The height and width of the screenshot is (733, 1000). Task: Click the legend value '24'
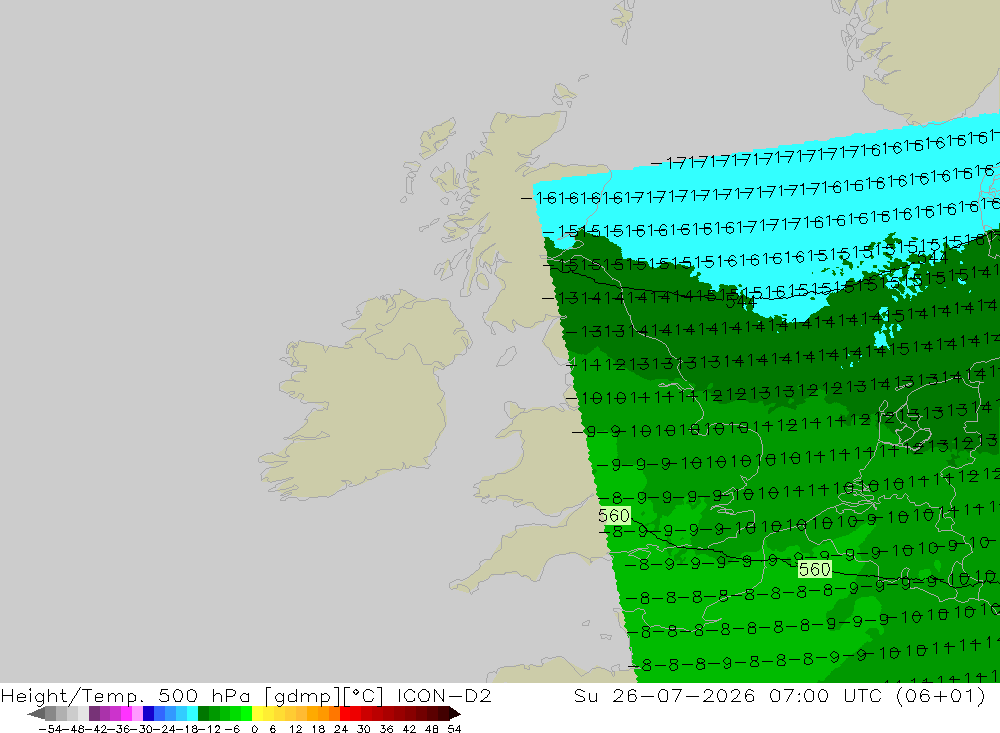[x=341, y=729]
